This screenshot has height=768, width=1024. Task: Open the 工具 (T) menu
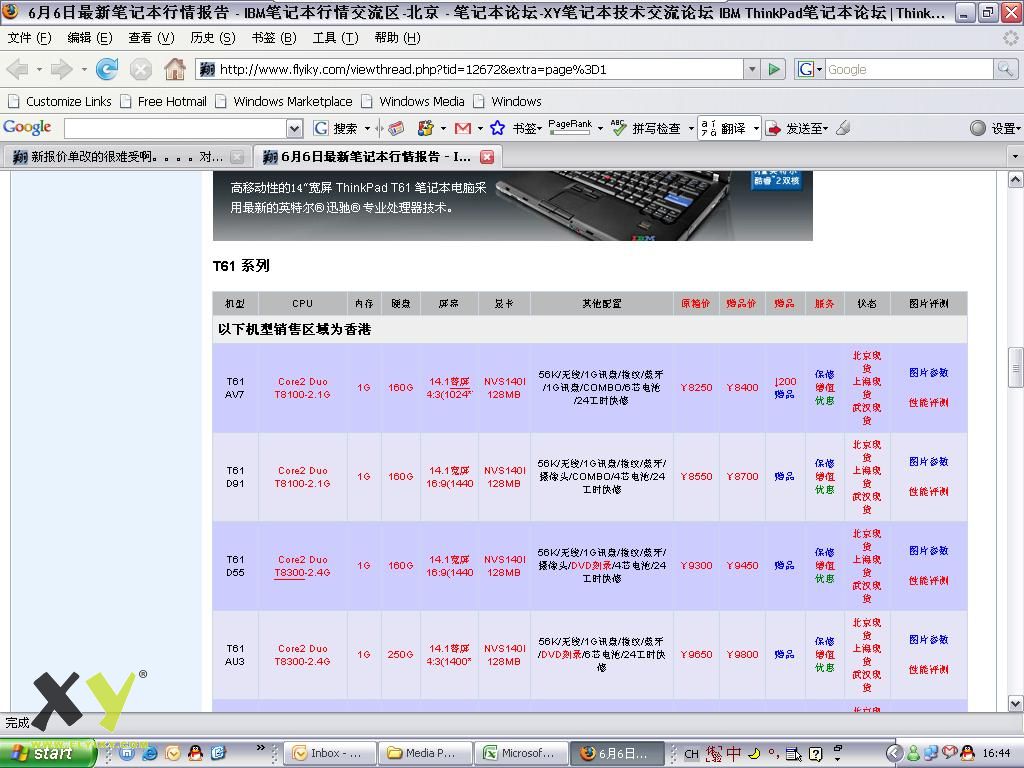[x=335, y=38]
